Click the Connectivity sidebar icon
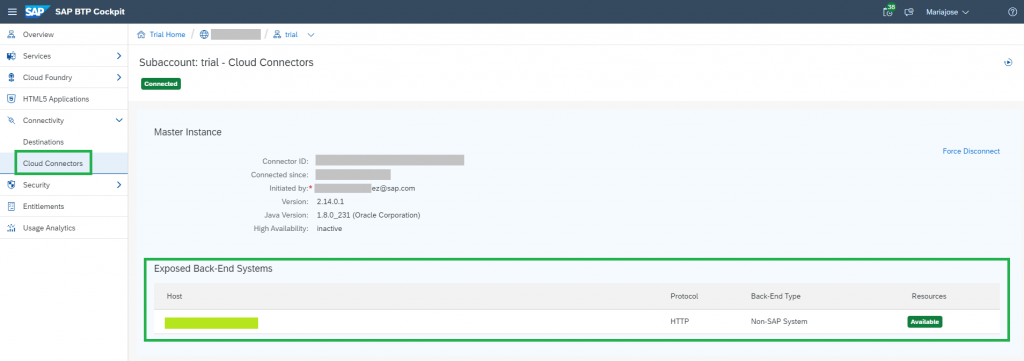Image resolution: width=1024 pixels, height=361 pixels. point(10,121)
